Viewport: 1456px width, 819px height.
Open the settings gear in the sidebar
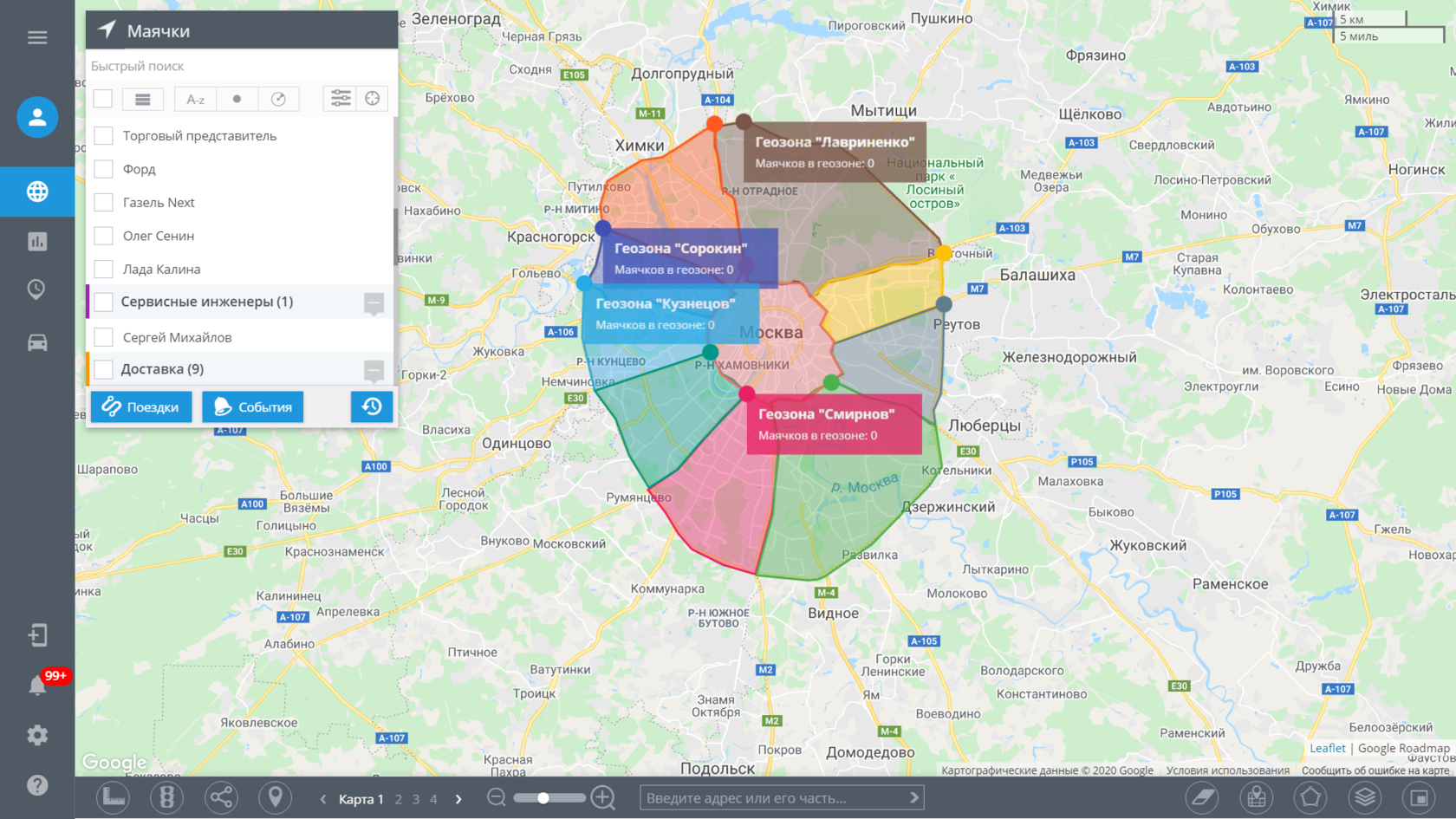tap(37, 735)
